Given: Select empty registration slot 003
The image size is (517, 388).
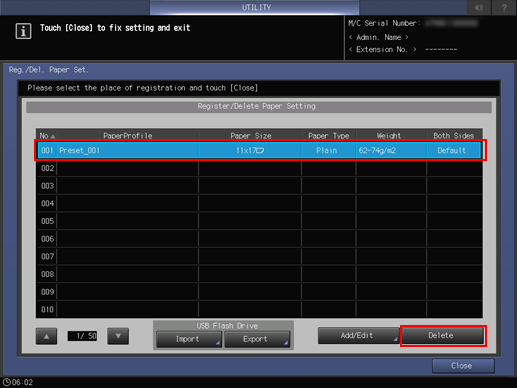Looking at the screenshot, I should point(259,186).
